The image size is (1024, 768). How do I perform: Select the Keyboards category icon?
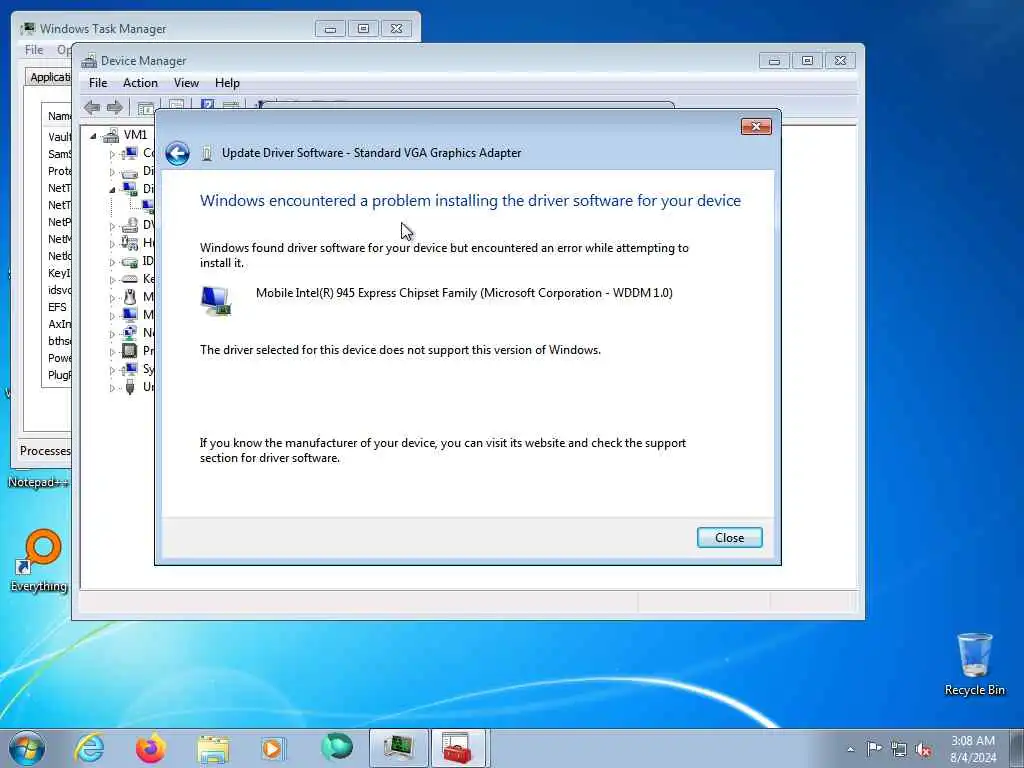click(x=130, y=279)
